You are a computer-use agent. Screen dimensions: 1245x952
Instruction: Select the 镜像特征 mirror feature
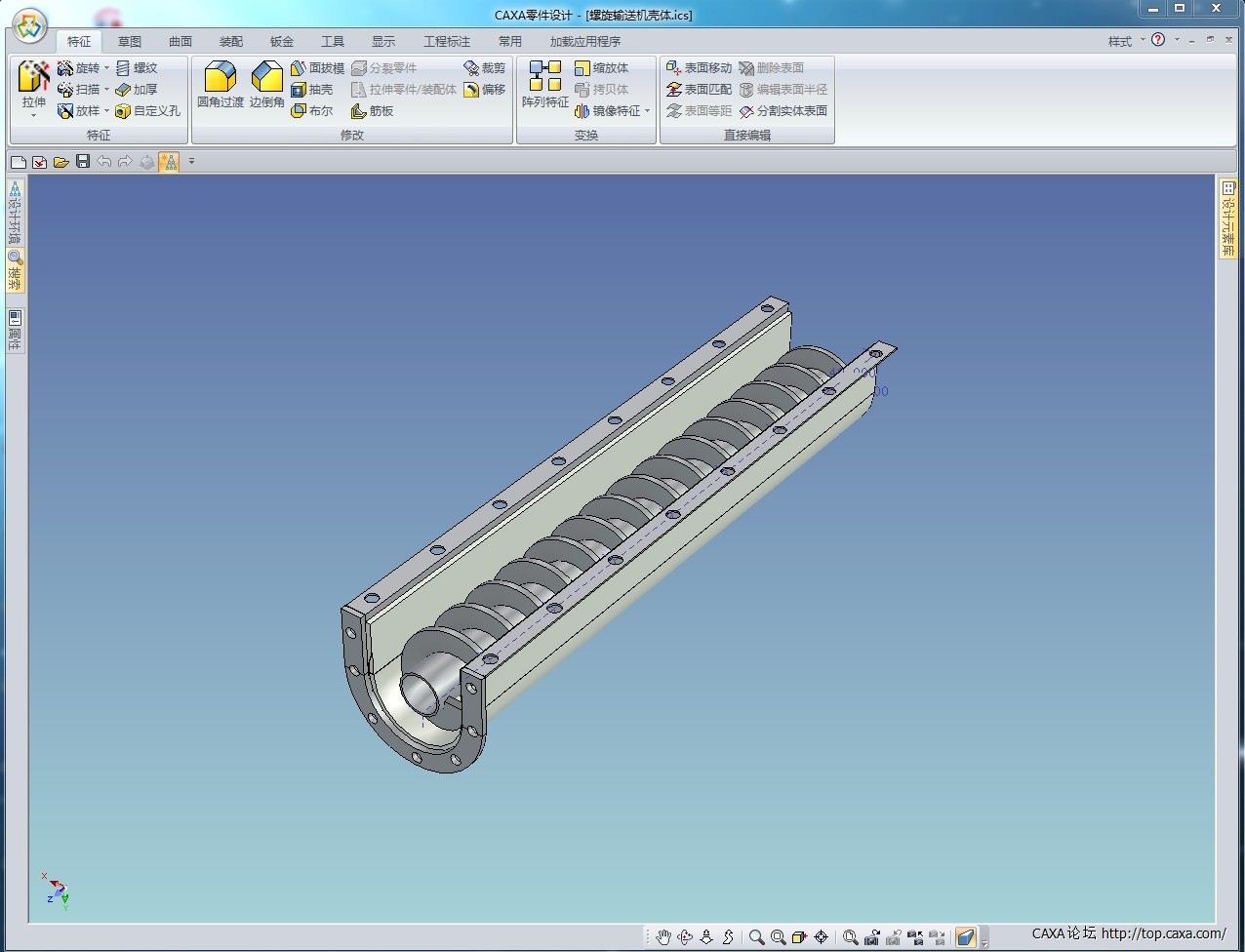pos(608,111)
